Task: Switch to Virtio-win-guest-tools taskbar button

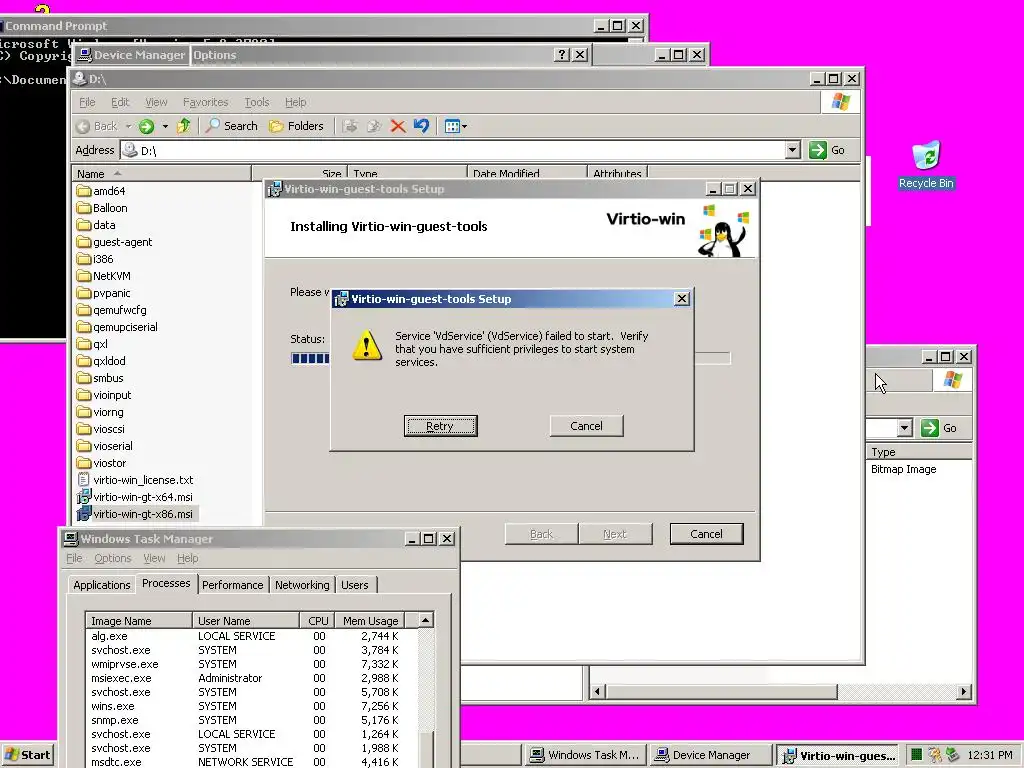Action: click(x=838, y=755)
